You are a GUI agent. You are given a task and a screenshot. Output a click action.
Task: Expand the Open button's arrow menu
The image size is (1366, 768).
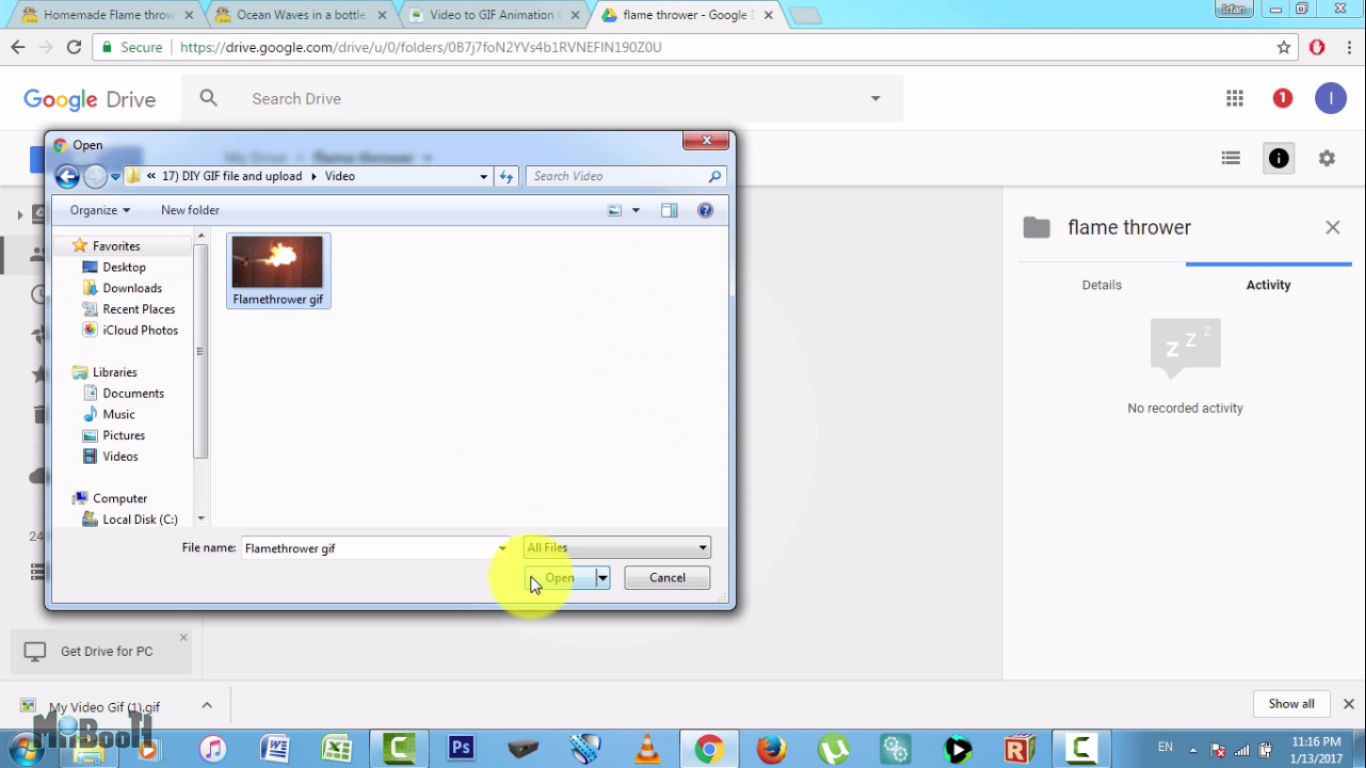(x=603, y=578)
